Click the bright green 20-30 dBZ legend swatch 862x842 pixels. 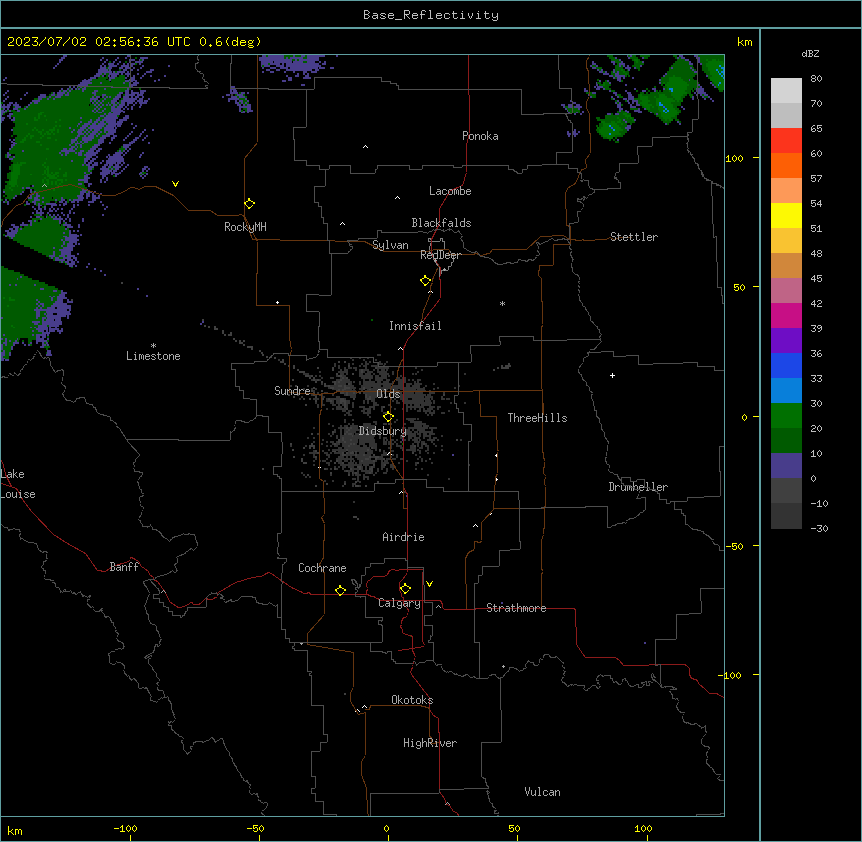pos(786,416)
